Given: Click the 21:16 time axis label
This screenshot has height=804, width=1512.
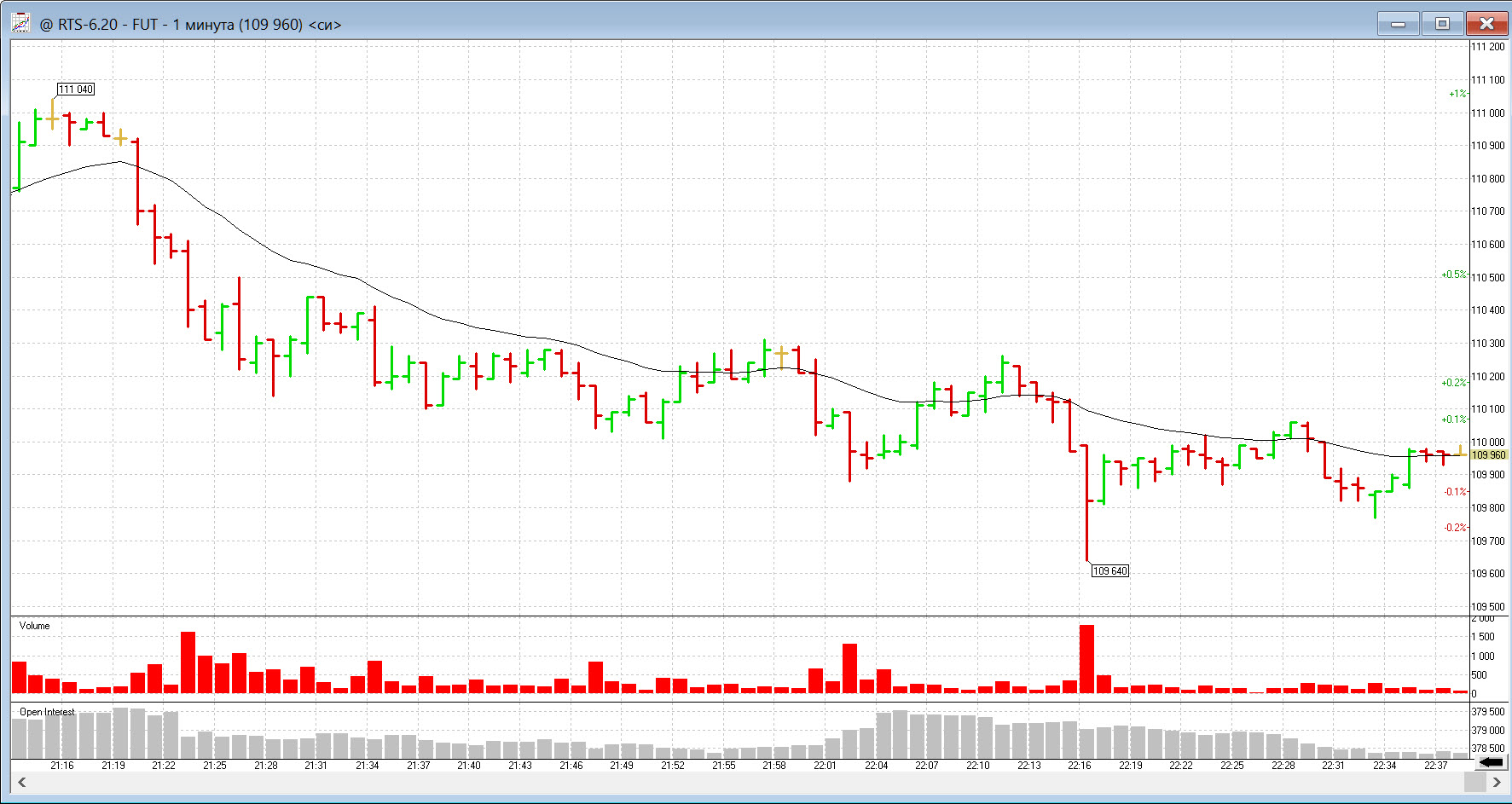Looking at the screenshot, I should point(62,766).
